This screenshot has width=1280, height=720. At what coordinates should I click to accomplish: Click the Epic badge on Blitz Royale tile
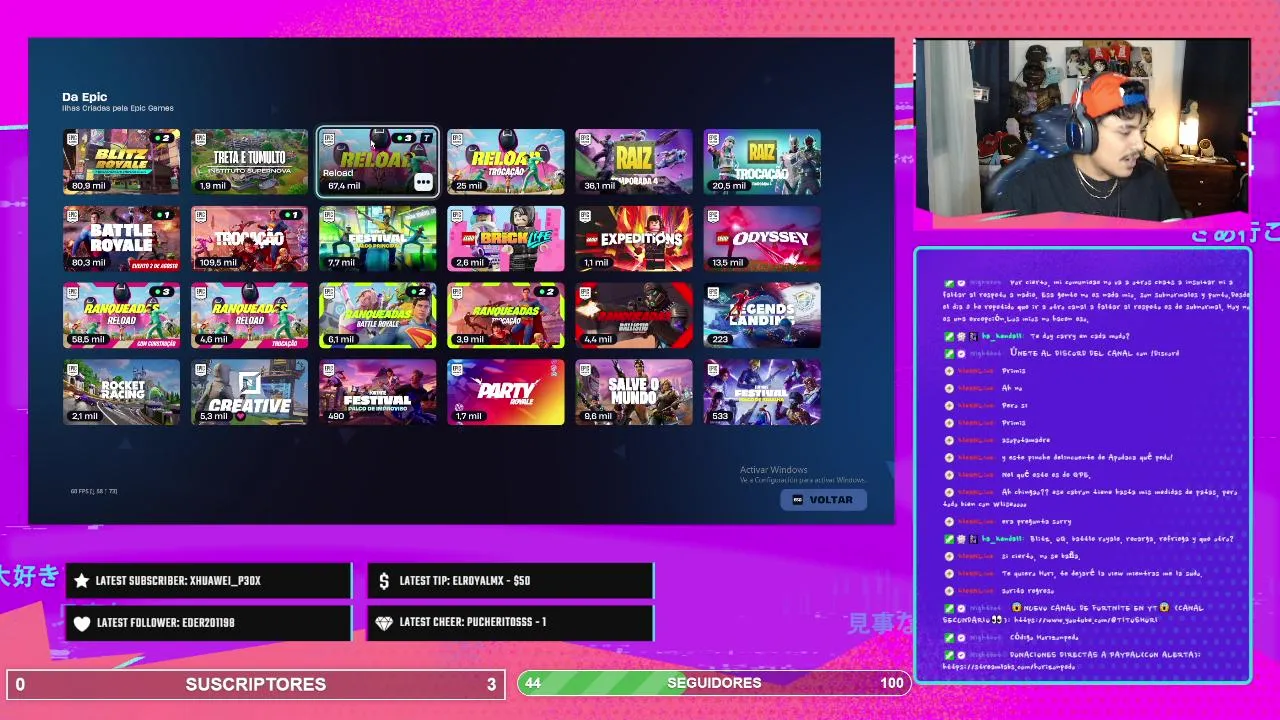click(x=72, y=139)
